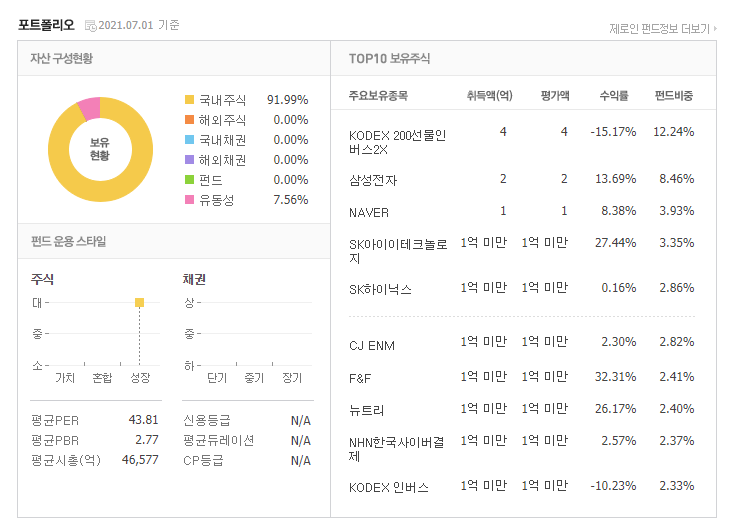Click the 27.44% return value
This screenshot has width=735, height=532.
615,243
